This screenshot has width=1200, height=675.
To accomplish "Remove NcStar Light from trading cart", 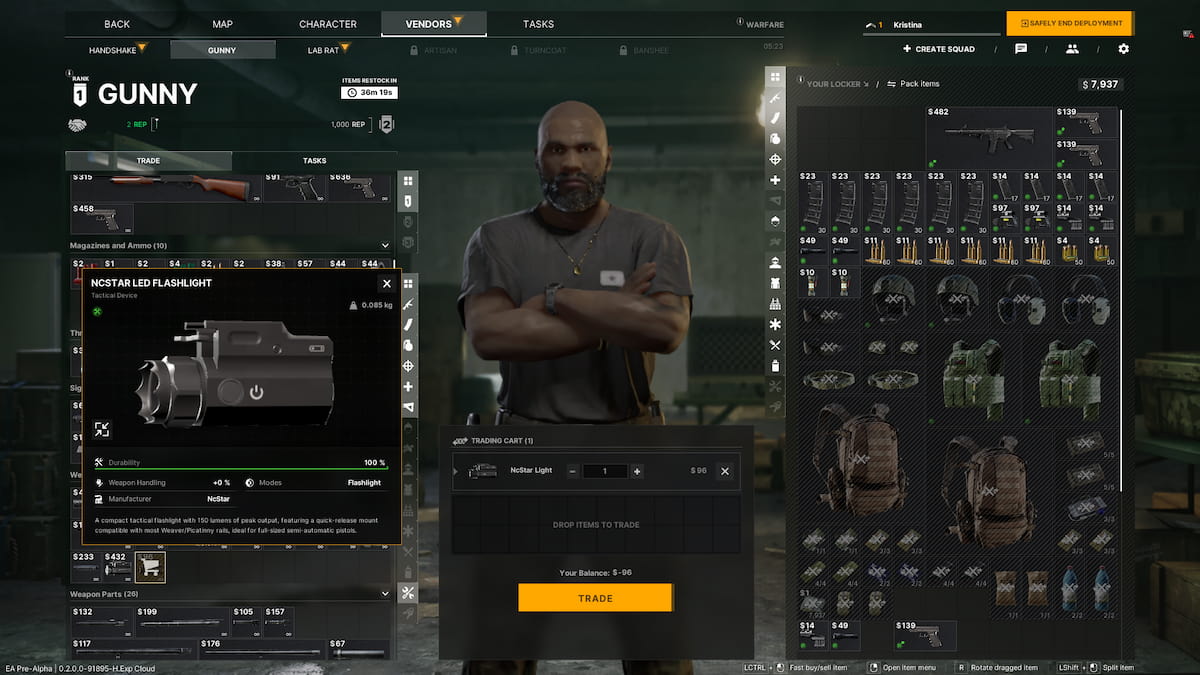I will [x=725, y=471].
